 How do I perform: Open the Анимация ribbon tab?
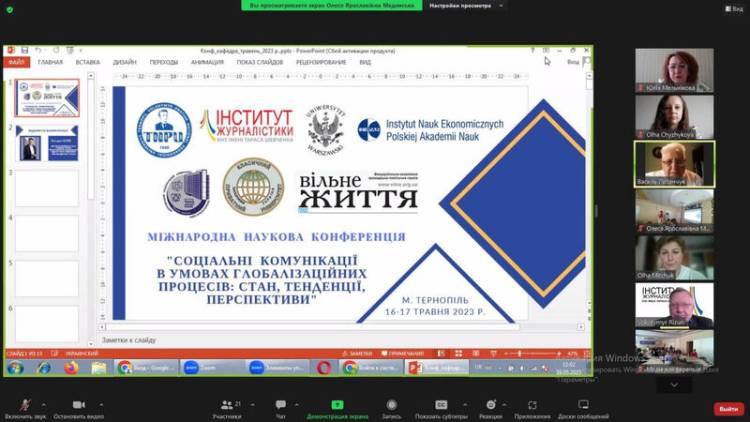pyautogui.click(x=207, y=62)
